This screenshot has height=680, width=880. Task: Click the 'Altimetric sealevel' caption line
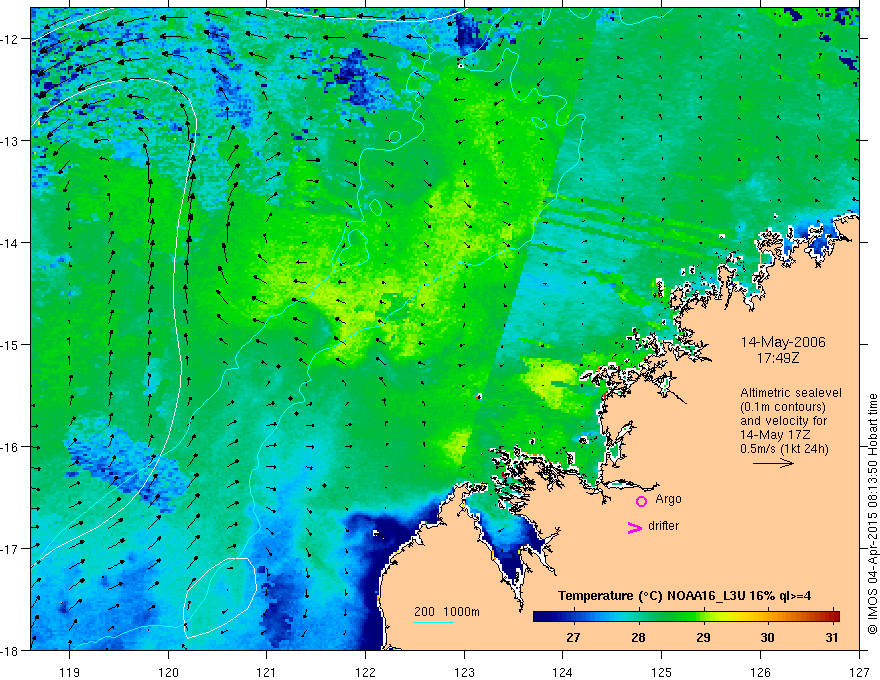pos(790,393)
